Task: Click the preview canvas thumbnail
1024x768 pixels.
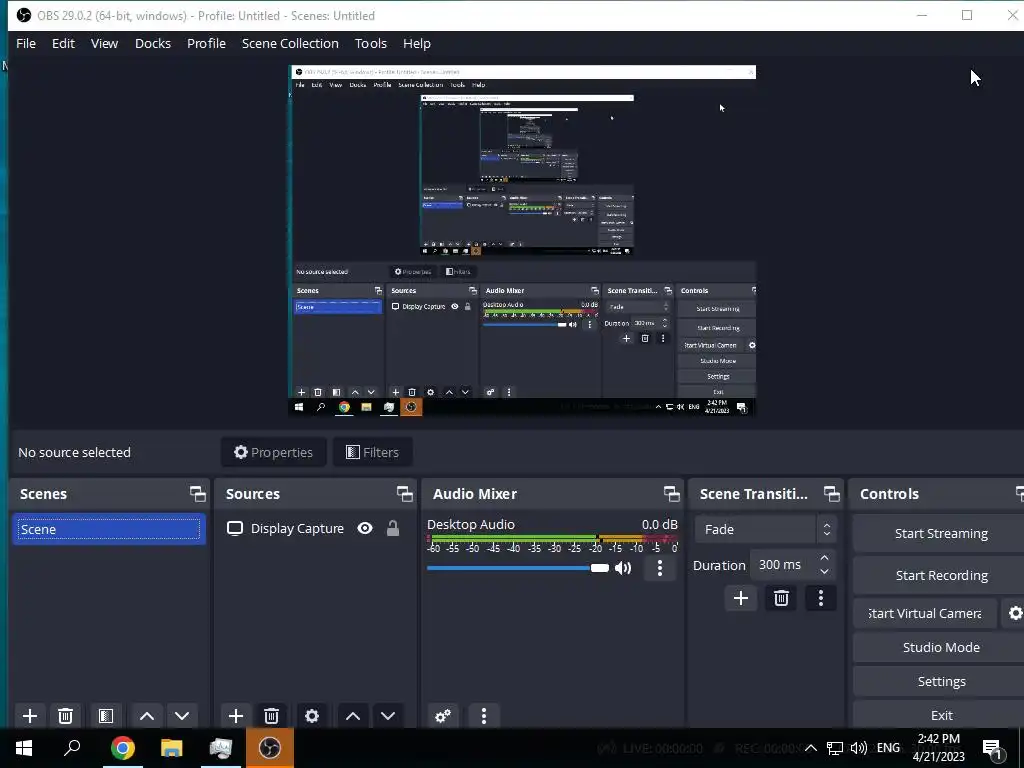Action: (x=522, y=240)
